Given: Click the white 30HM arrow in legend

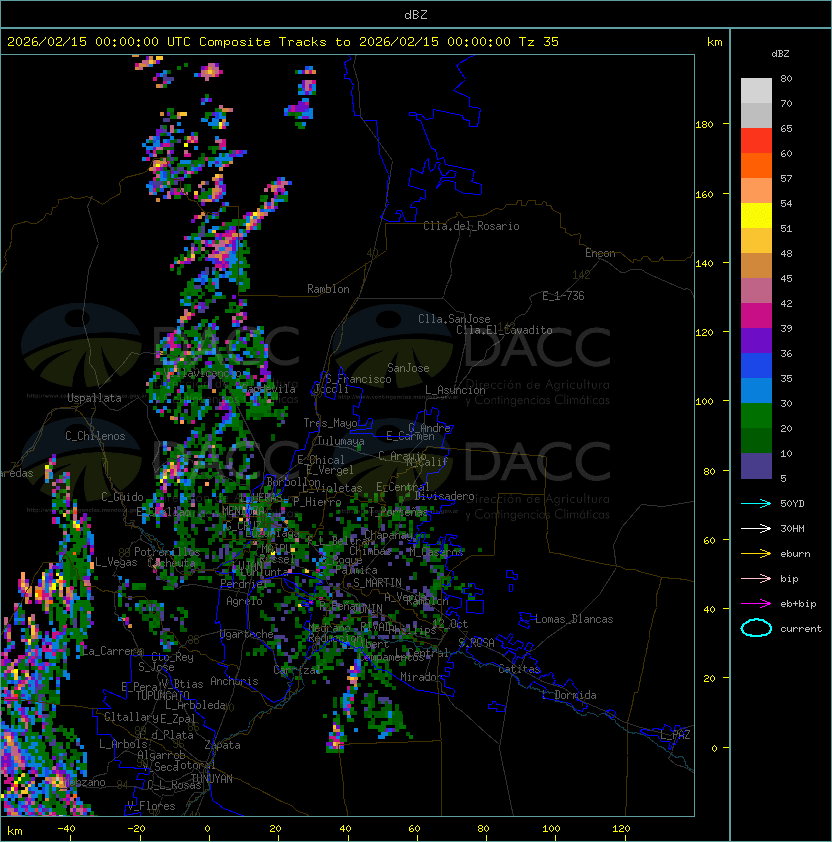Looking at the screenshot, I should click(x=756, y=528).
